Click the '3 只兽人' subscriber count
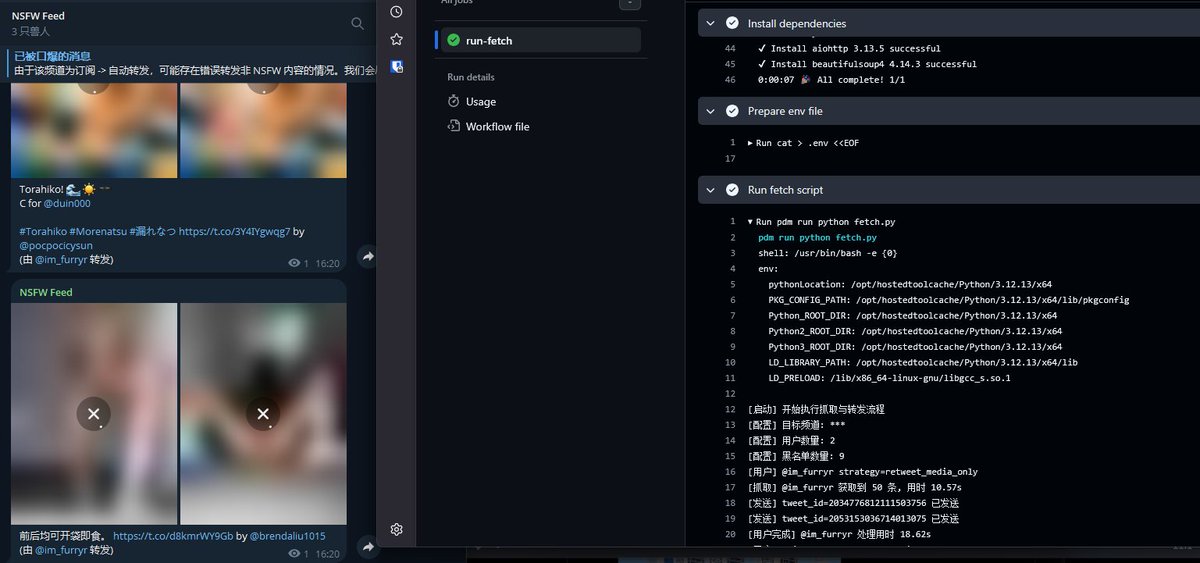Viewport: 1200px width, 563px height. tap(31, 32)
